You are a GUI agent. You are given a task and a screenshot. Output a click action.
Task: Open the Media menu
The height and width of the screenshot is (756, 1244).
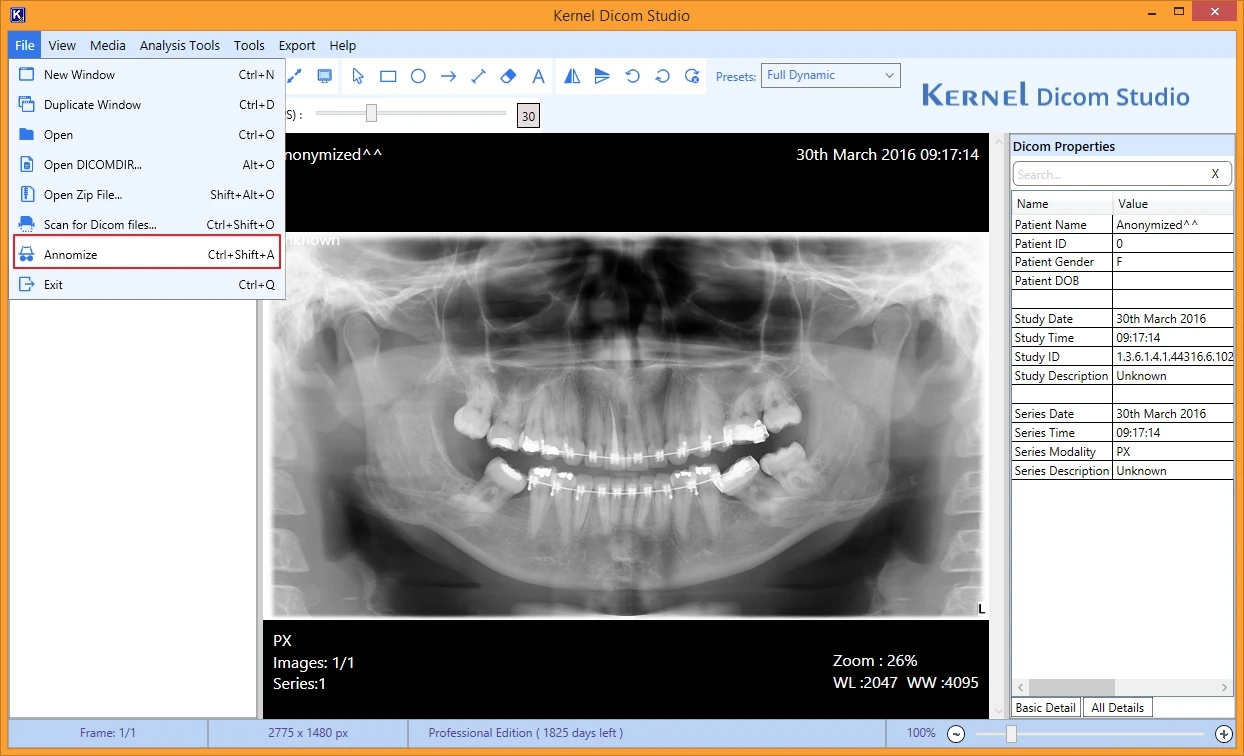point(108,46)
